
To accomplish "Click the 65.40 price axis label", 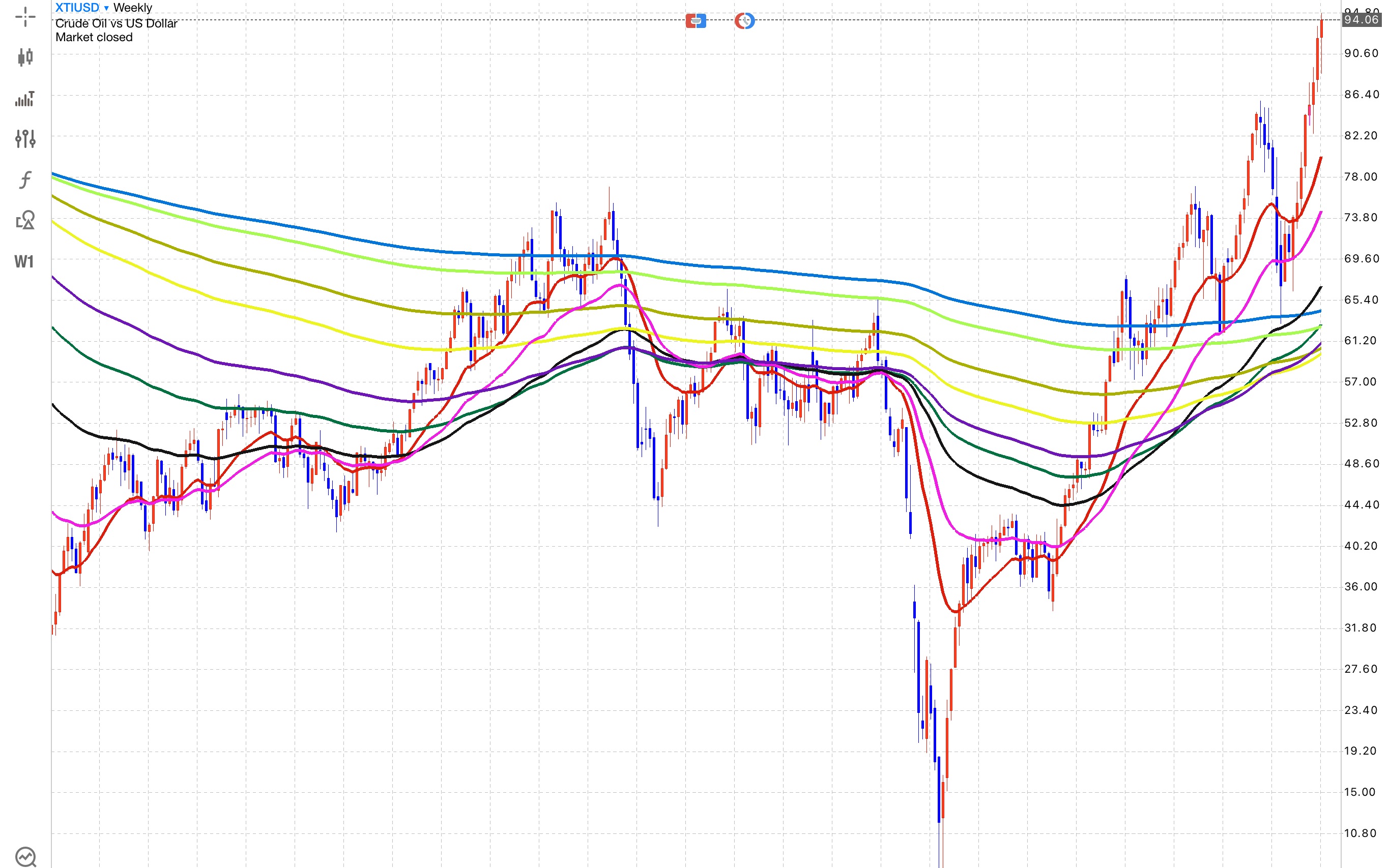I will pyautogui.click(x=1362, y=300).
